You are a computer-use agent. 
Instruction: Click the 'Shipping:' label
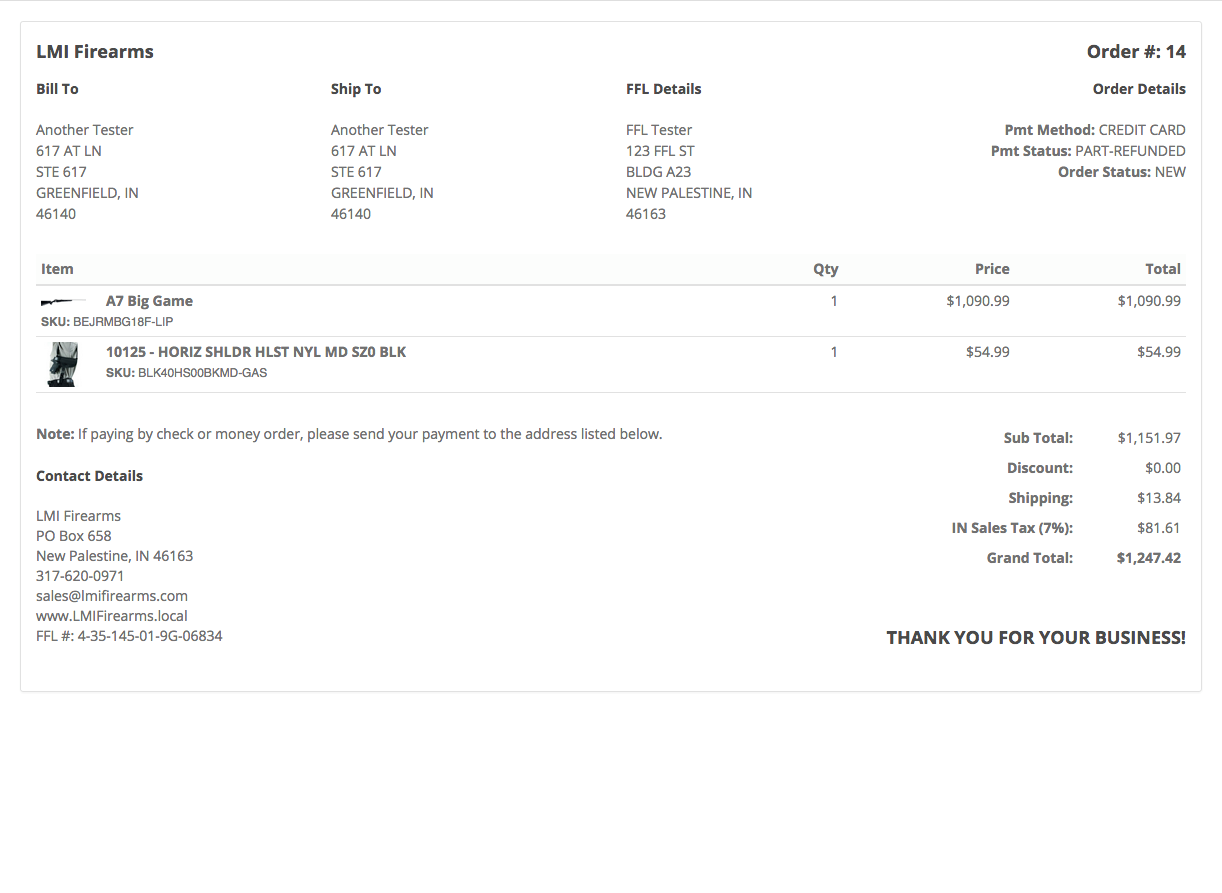[1040, 498]
